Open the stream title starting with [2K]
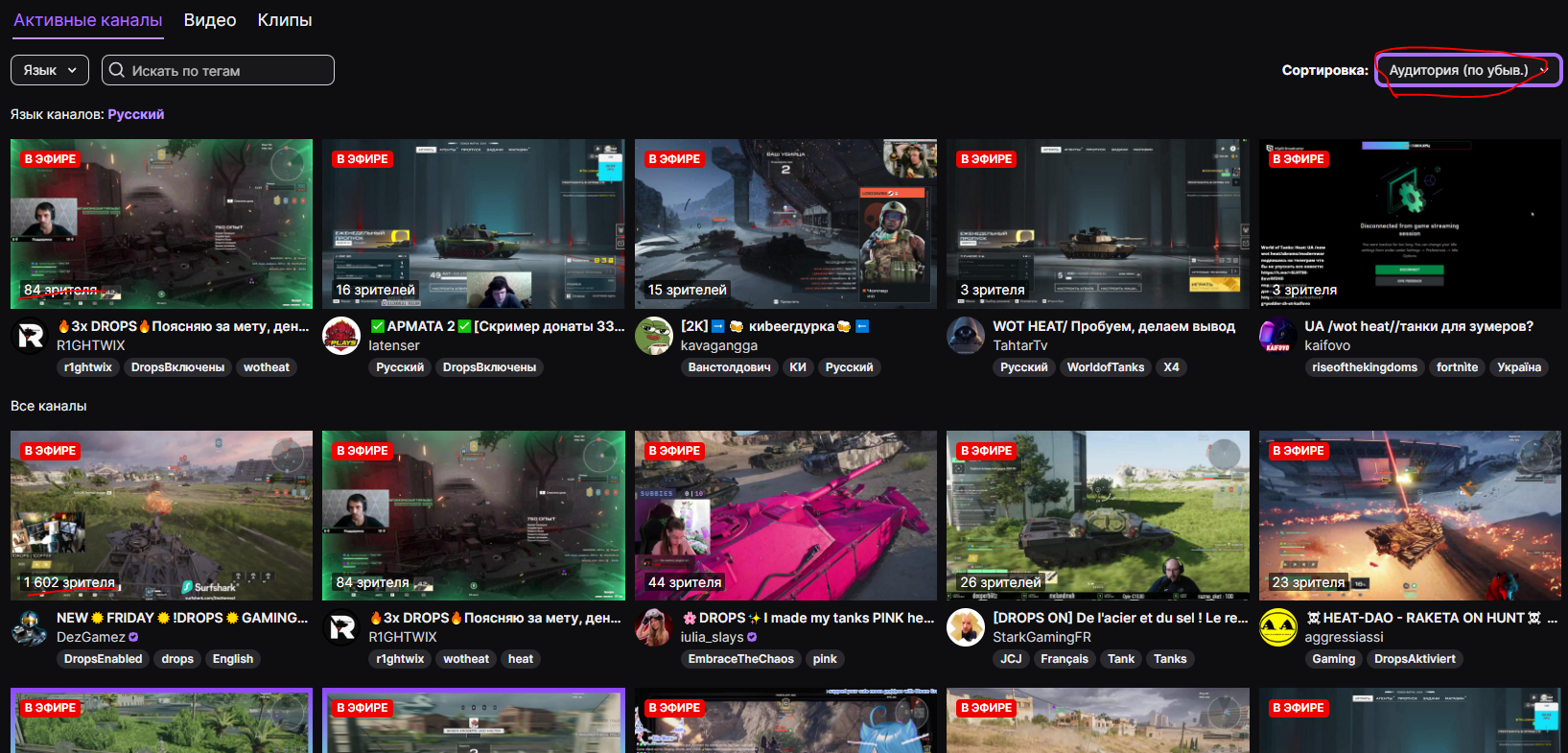This screenshot has width=1568, height=753. (775, 326)
